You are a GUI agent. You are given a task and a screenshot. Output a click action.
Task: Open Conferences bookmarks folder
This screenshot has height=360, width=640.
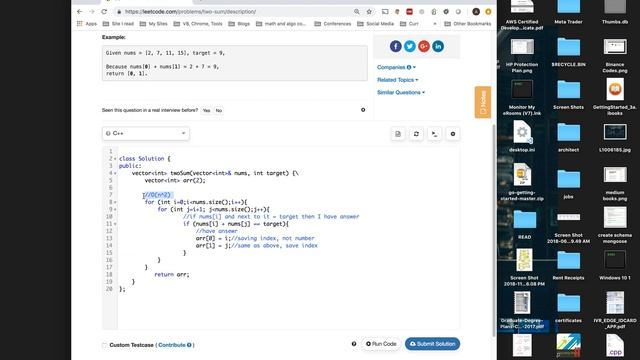333,24
